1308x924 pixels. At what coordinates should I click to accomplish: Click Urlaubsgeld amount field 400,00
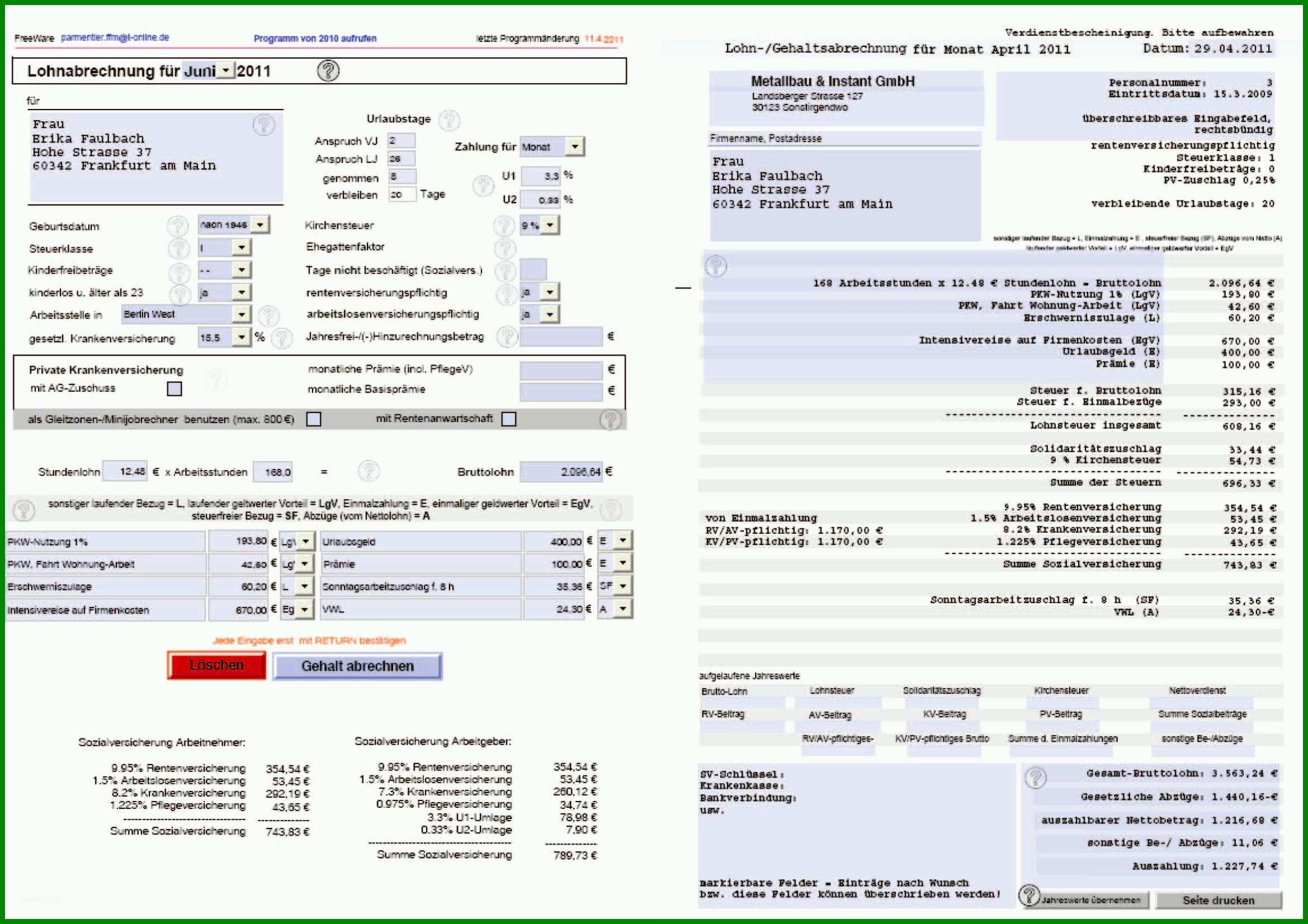point(554,542)
